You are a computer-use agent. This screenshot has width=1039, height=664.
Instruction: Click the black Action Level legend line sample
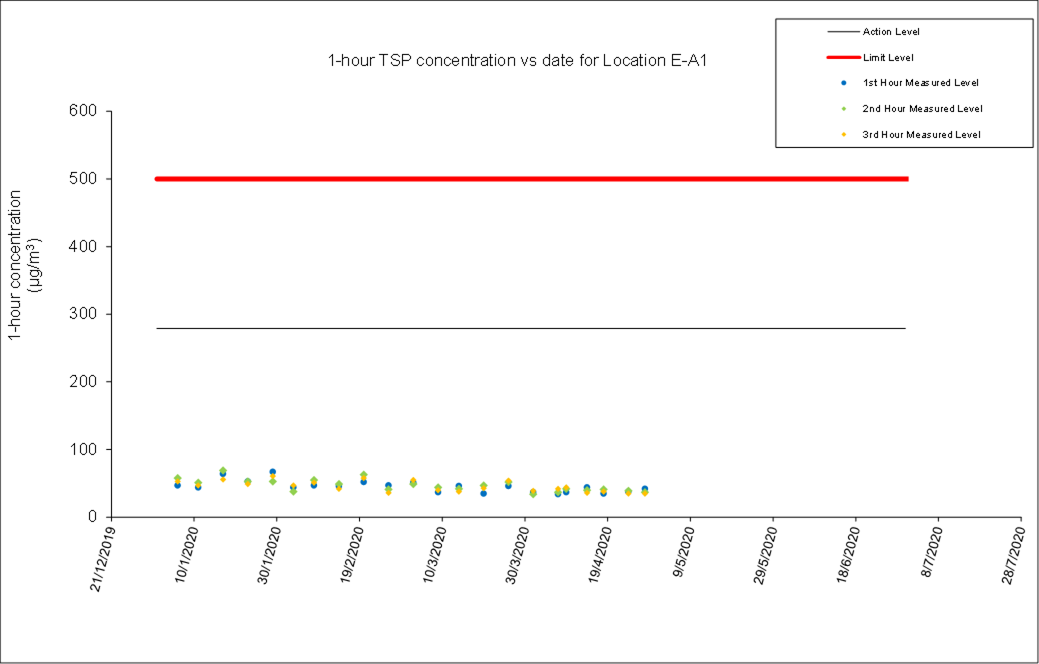coord(844,32)
